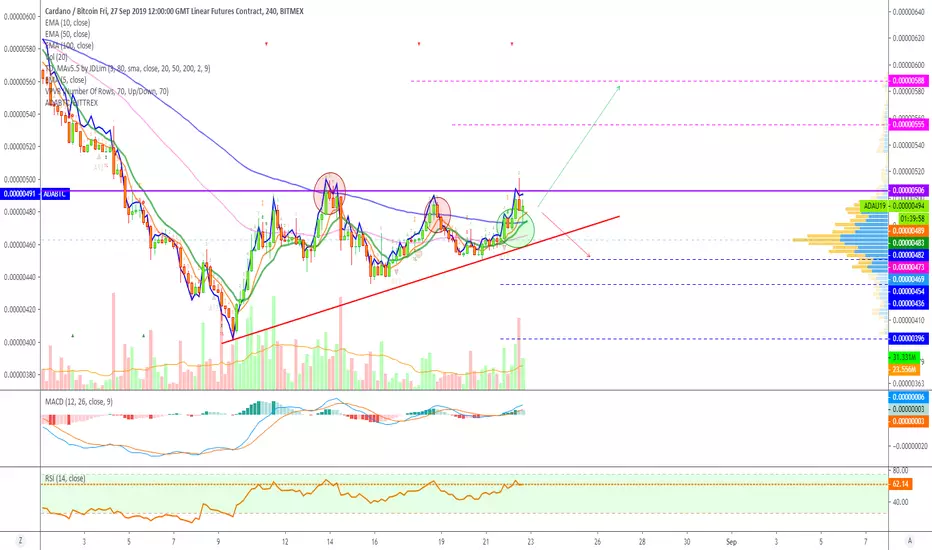Select the light blue 0.00000469 price label
Viewport: 932px width, 550px height.
tap(908, 279)
